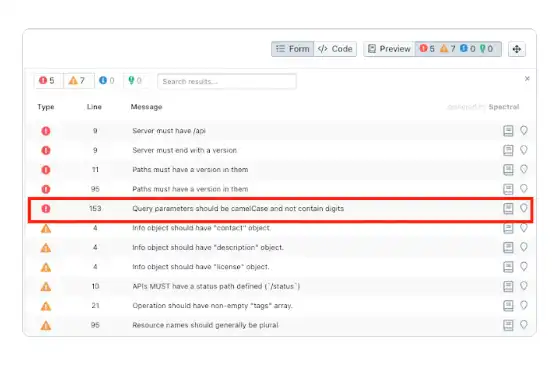Click hint bulb for resource names plural warning
The width and height of the screenshot is (554, 382).
pos(524,325)
